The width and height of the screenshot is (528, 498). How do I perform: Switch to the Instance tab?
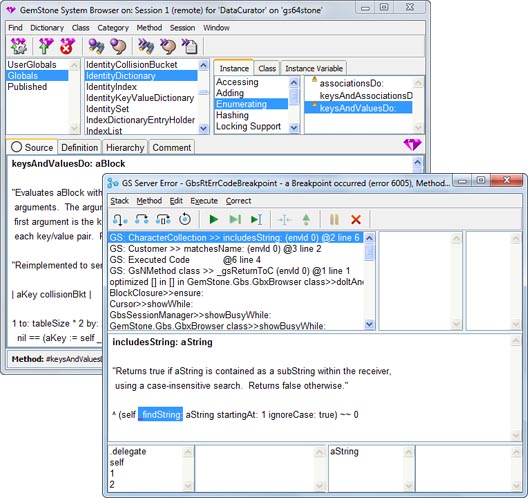[234, 68]
